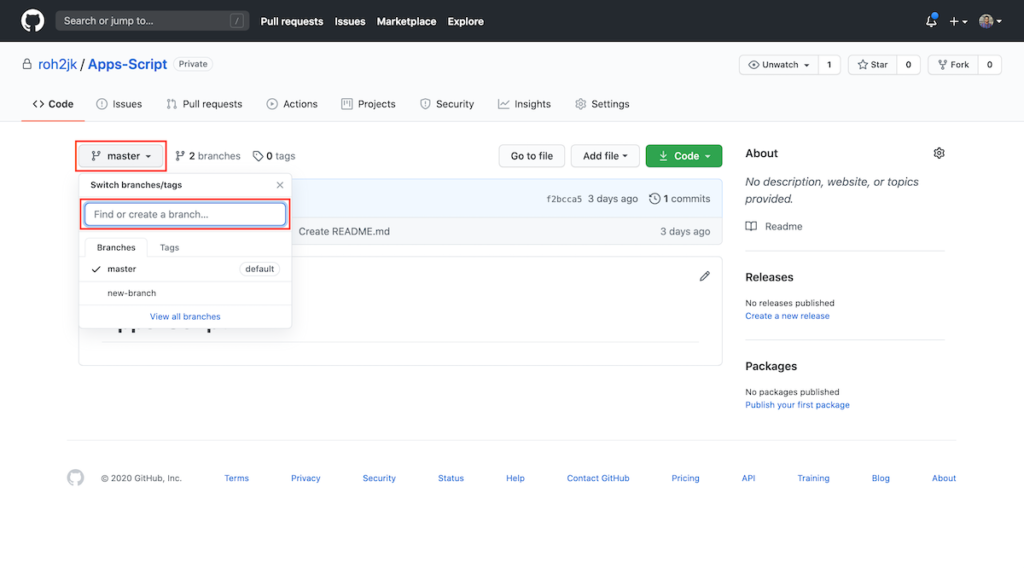The image size is (1024, 568).
Task: Open the footer Status link
Action: point(451,478)
